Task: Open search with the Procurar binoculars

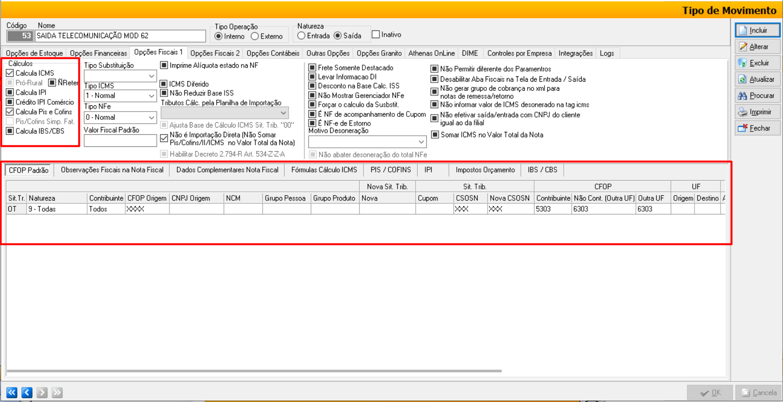Action: point(757,96)
